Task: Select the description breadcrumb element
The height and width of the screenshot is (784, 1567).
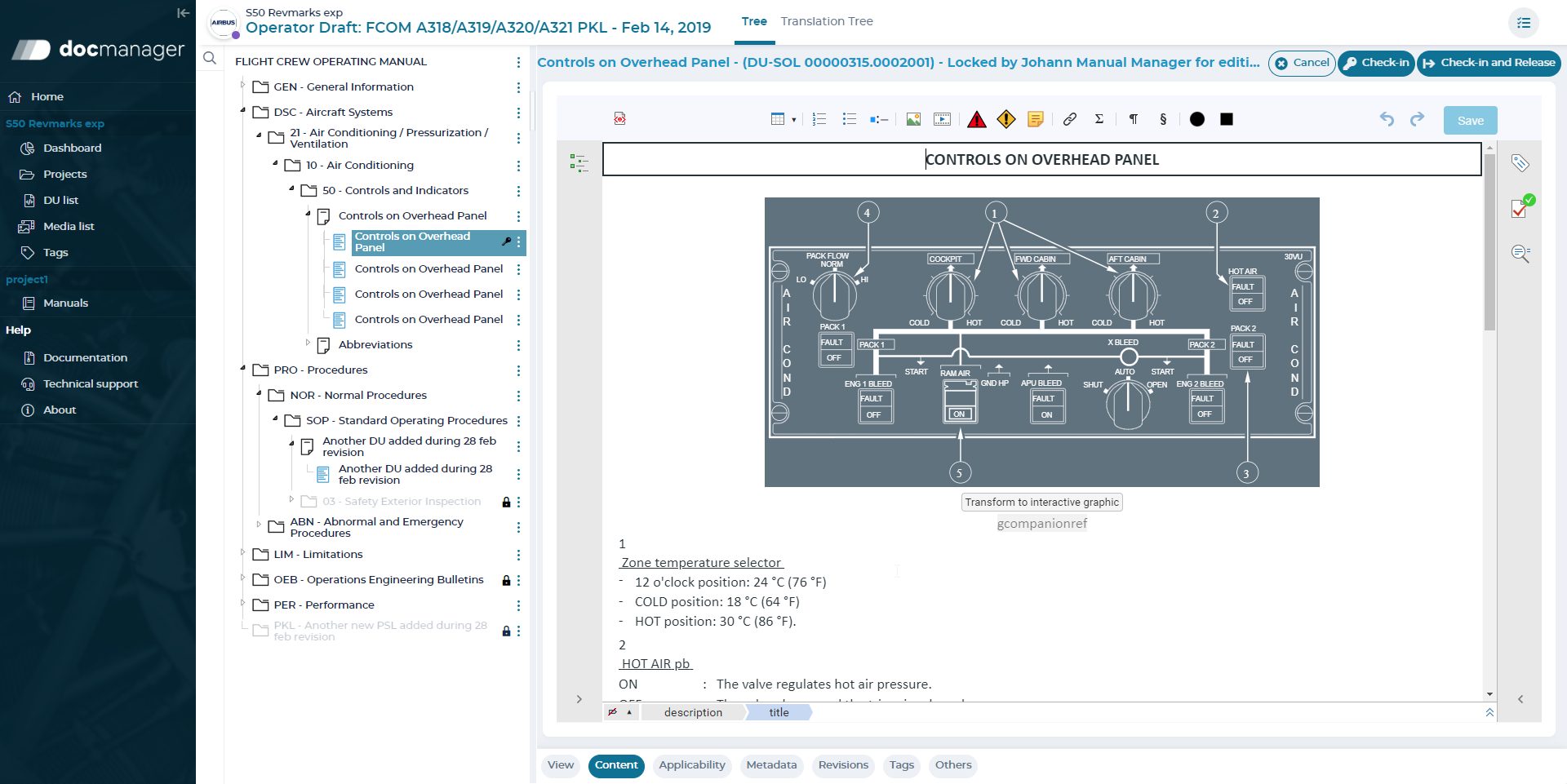Action: pyautogui.click(x=693, y=712)
